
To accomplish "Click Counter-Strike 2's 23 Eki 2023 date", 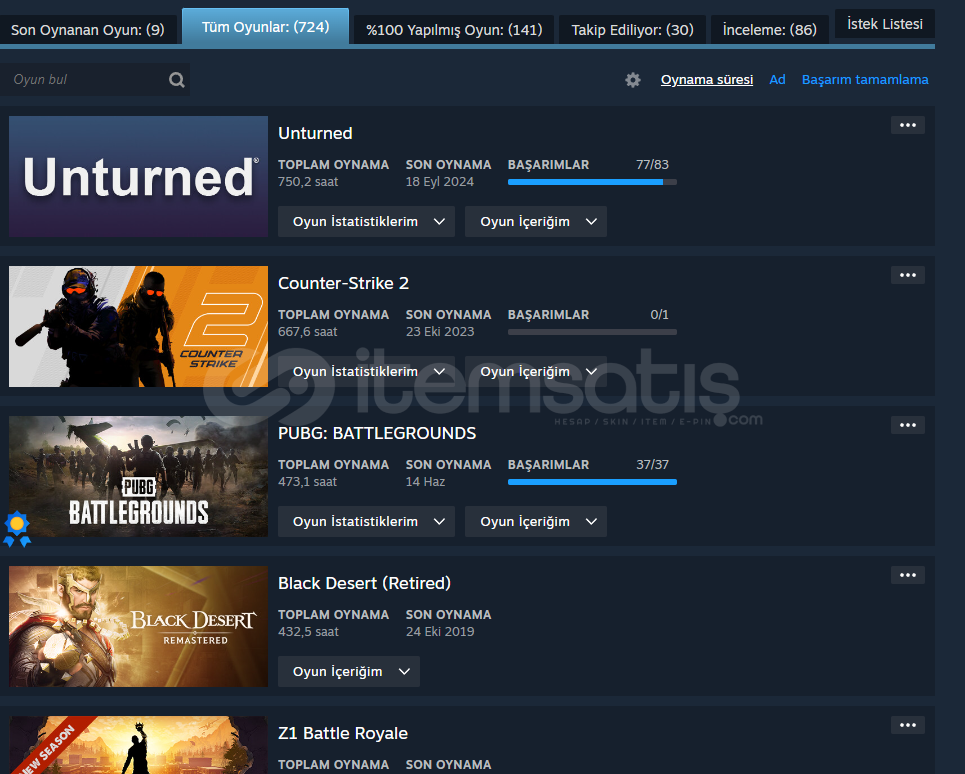I will click(x=440, y=332).
